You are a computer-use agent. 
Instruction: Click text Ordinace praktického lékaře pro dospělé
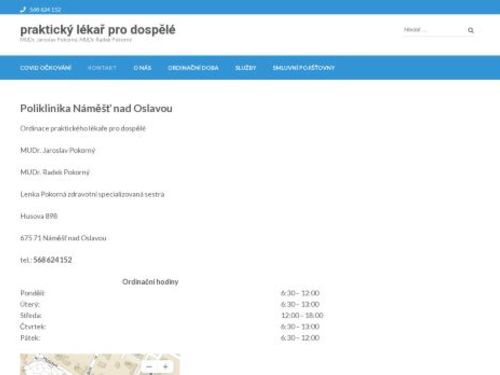click(83, 128)
